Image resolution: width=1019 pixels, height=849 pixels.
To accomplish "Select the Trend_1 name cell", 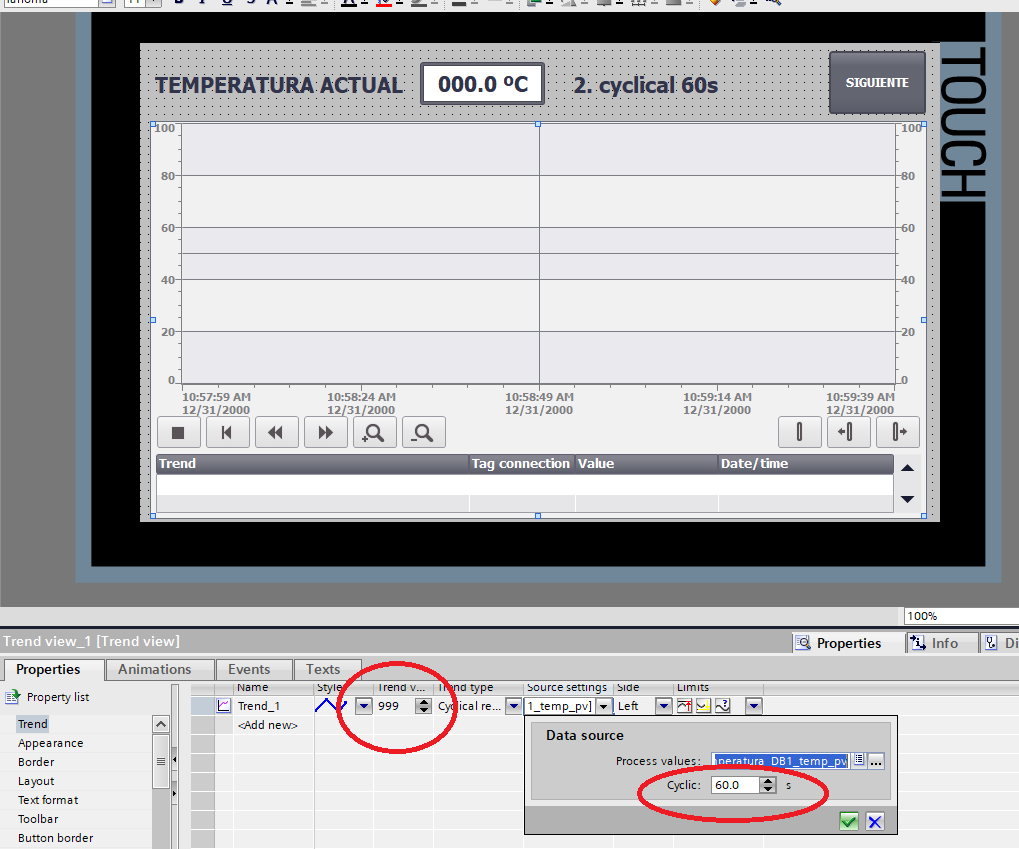I will pyautogui.click(x=274, y=706).
